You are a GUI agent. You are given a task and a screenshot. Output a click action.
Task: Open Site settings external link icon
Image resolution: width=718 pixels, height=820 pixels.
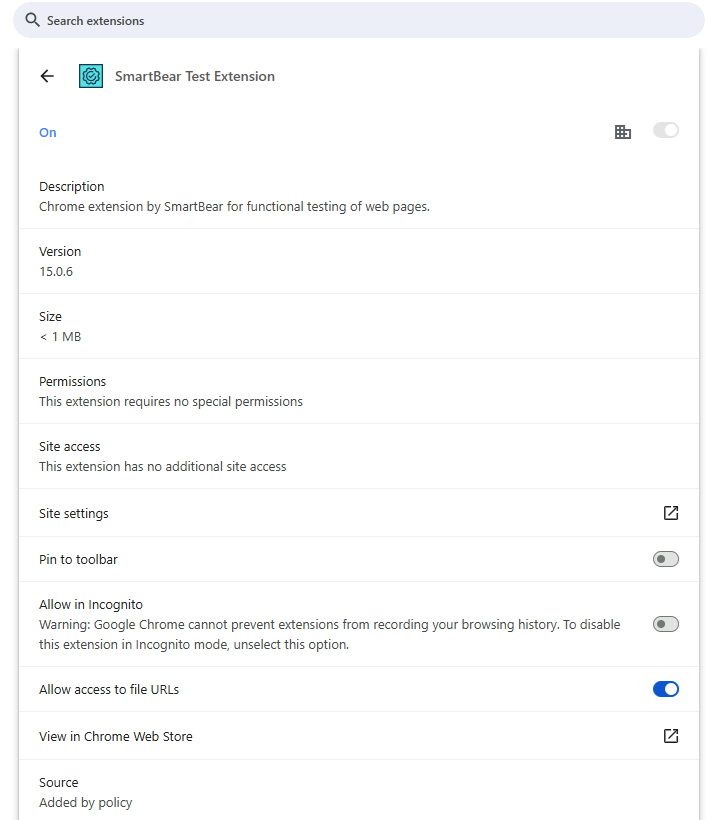click(671, 513)
